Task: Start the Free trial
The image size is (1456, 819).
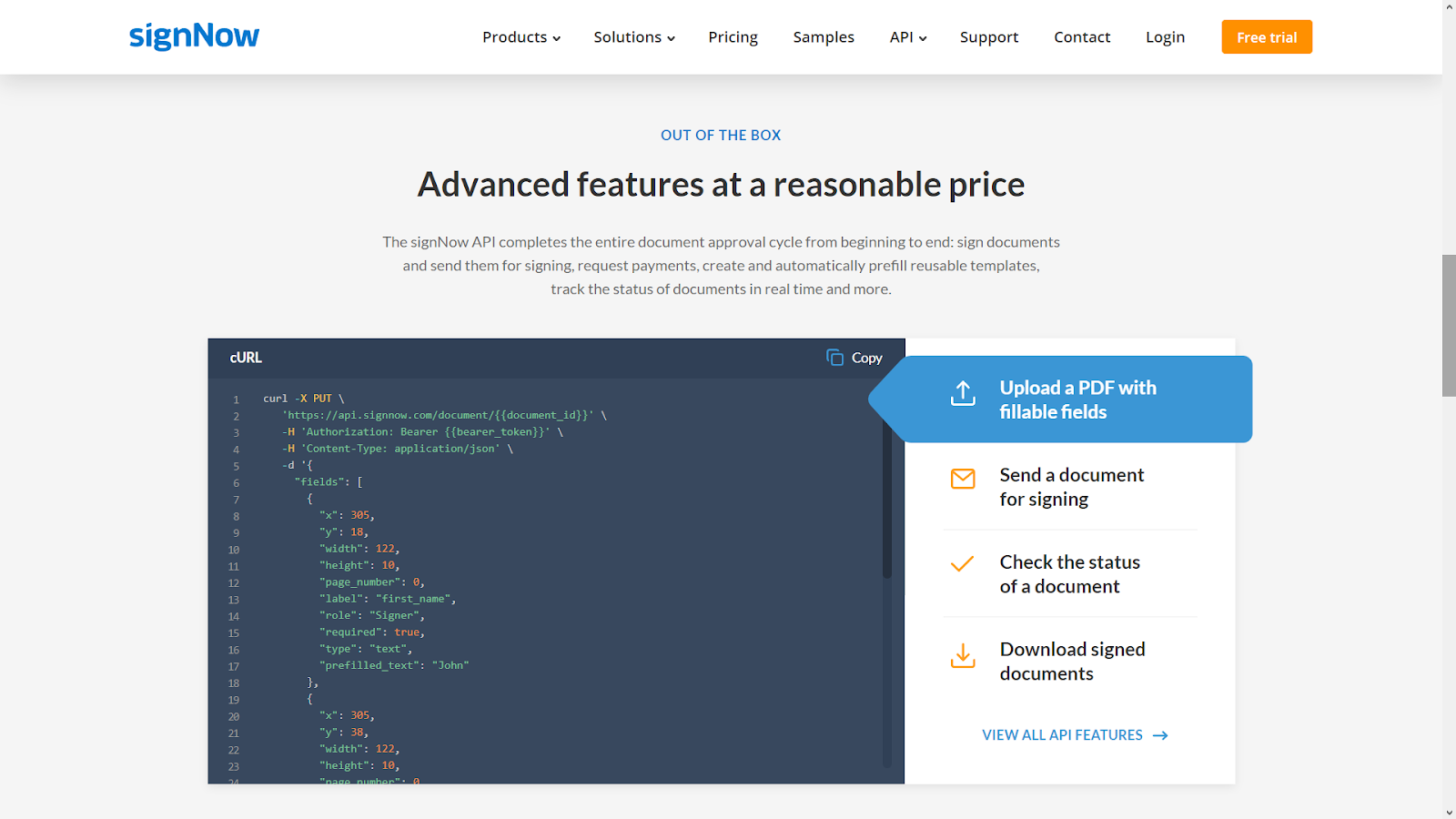Action: pos(1266,37)
